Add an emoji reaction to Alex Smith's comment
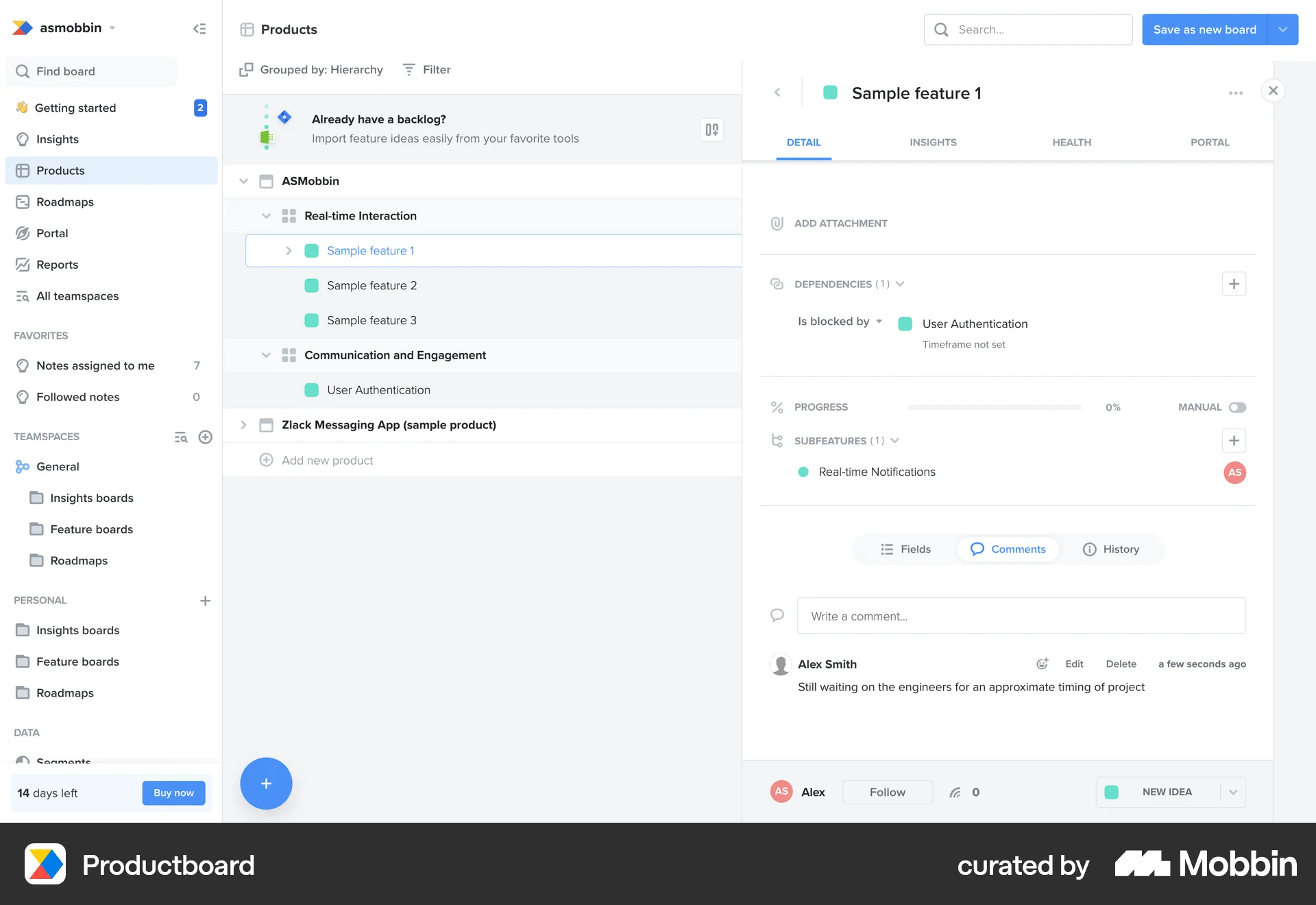The image size is (1316, 905). tap(1042, 664)
